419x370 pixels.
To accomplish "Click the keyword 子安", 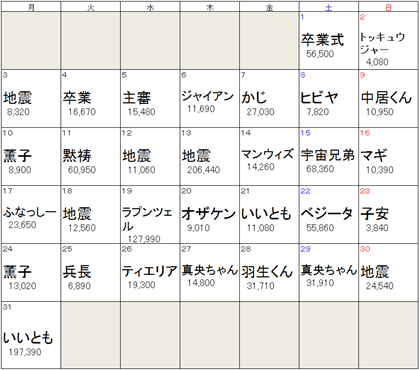I will click(x=375, y=214).
